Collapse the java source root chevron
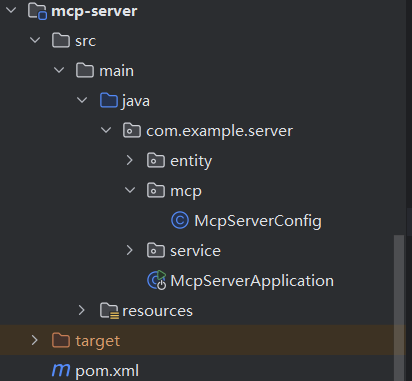This screenshot has height=381, width=412. coord(82,100)
